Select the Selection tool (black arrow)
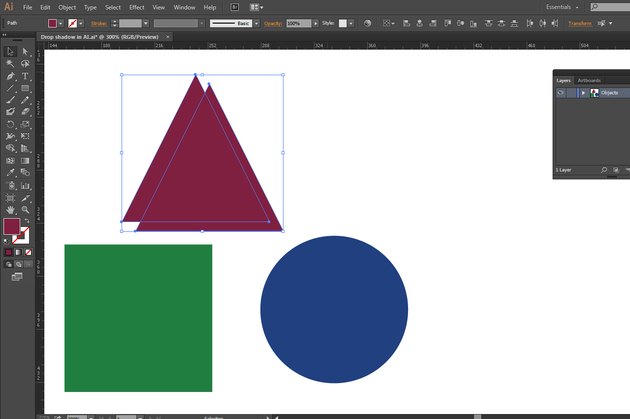Viewport: 630px width, 419px height. point(10,51)
